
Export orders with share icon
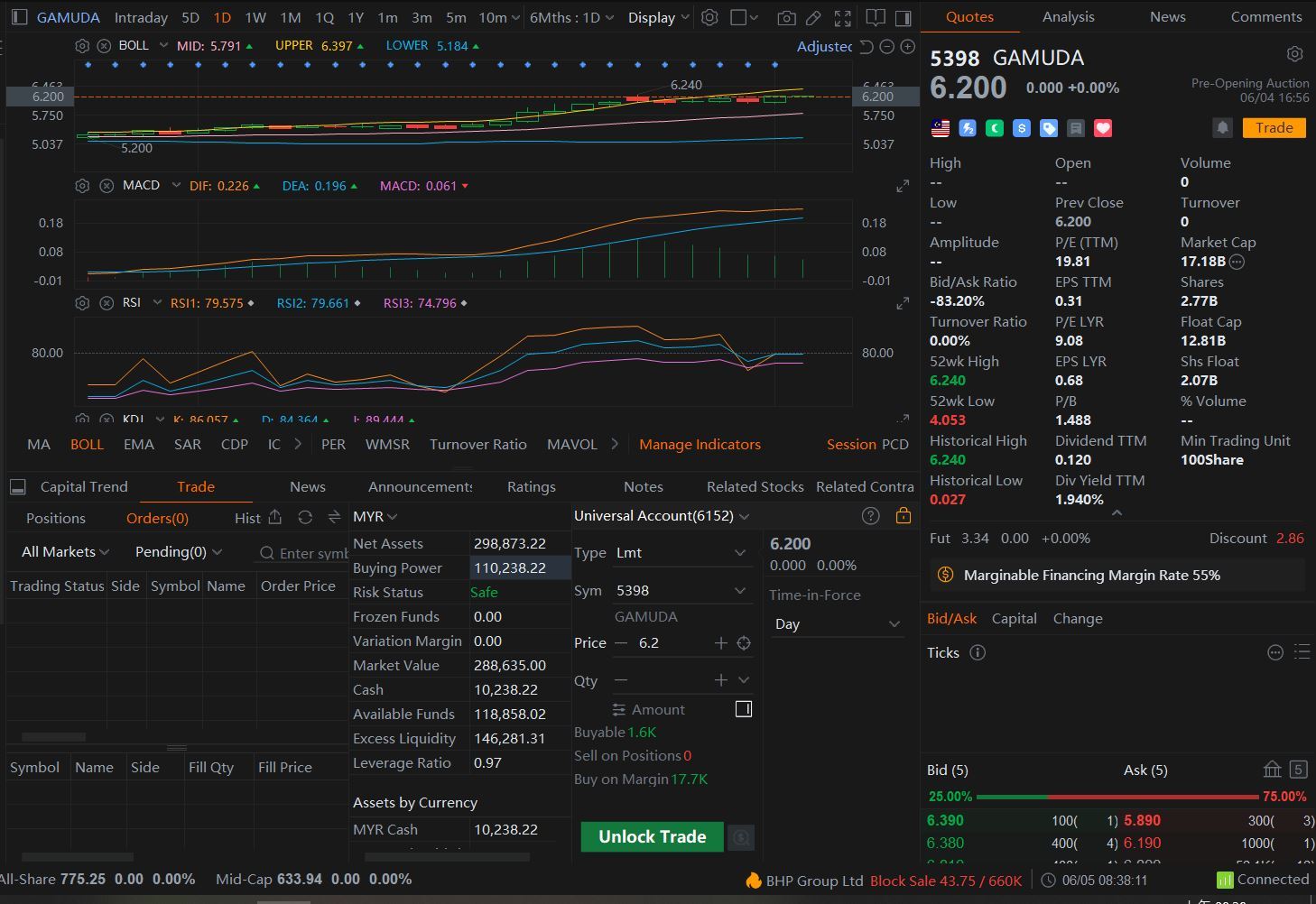(275, 517)
